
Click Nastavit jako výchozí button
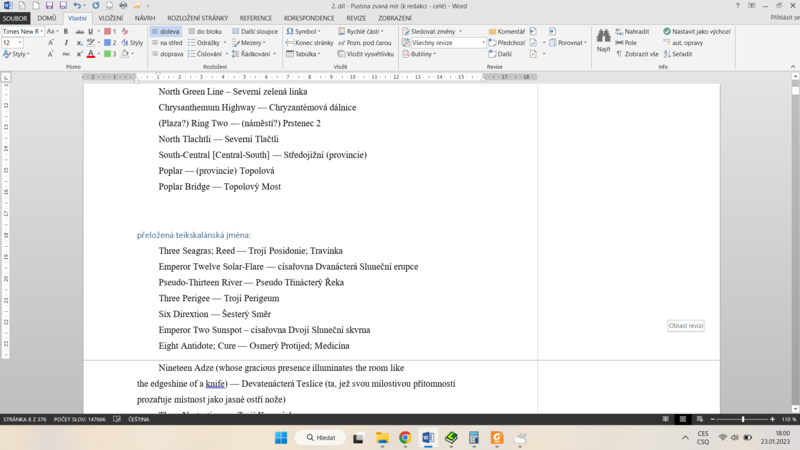point(697,32)
